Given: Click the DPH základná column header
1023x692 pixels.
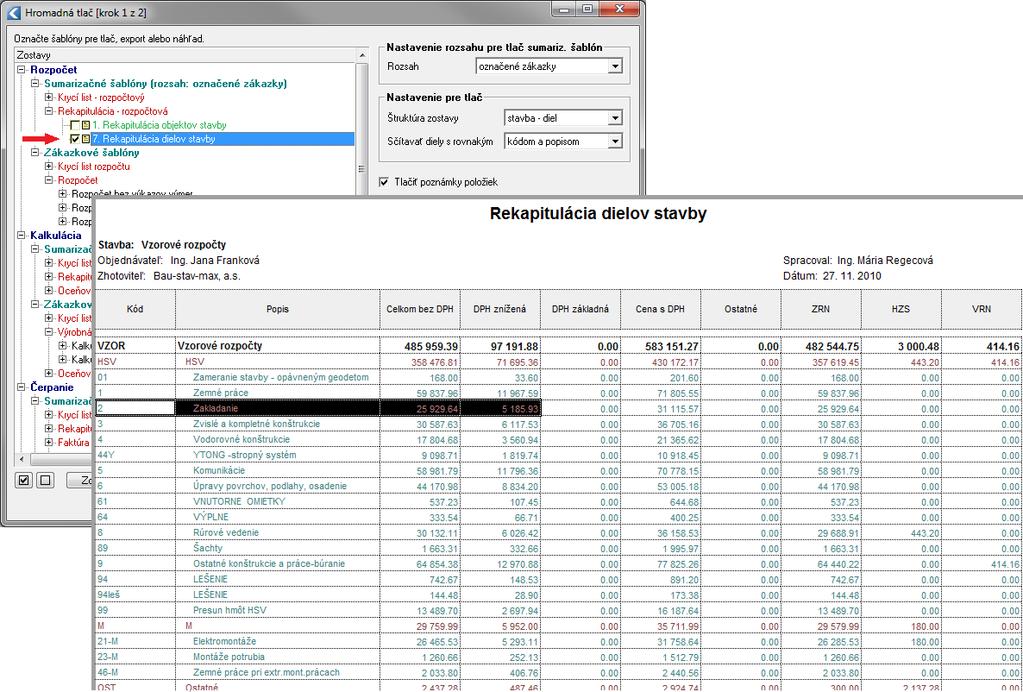Looking at the screenshot, I should pyautogui.click(x=580, y=309).
